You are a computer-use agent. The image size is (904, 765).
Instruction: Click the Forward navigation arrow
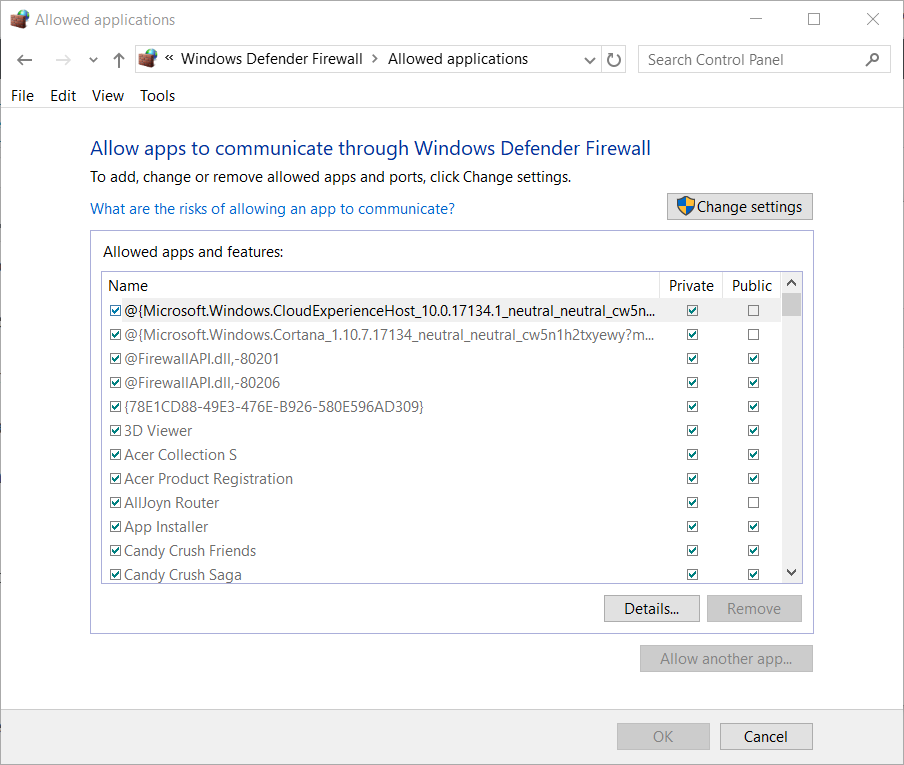63,60
